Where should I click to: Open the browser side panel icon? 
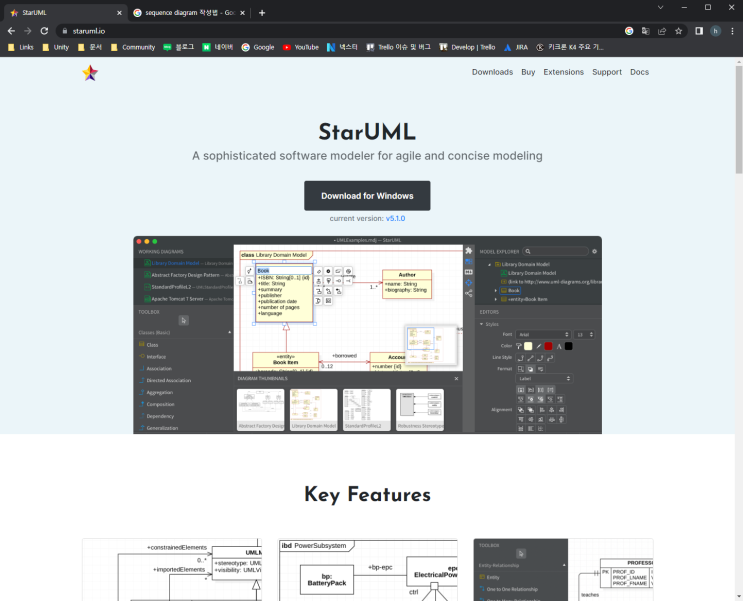[x=699, y=31]
